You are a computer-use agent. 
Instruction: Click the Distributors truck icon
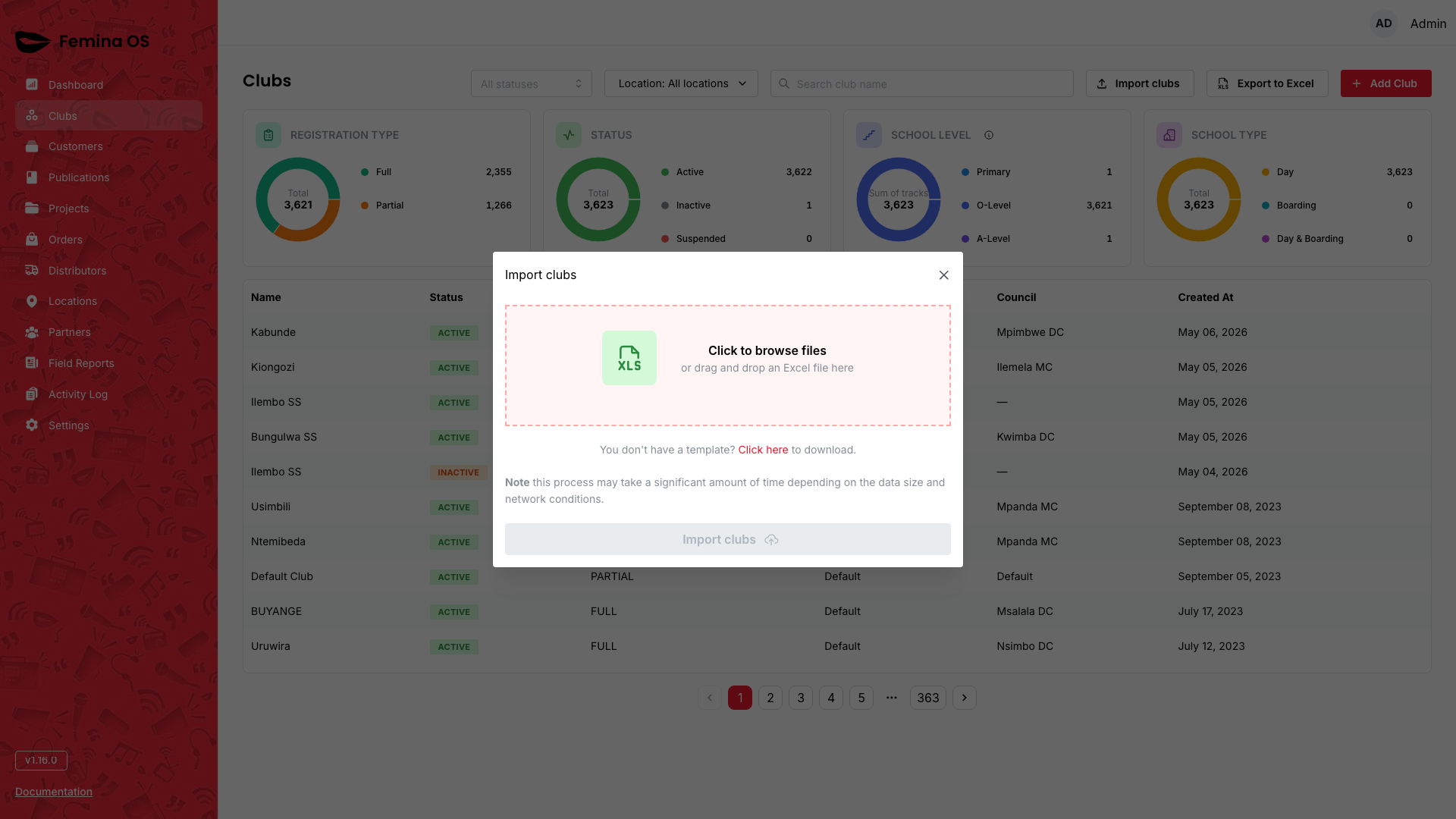tap(32, 270)
